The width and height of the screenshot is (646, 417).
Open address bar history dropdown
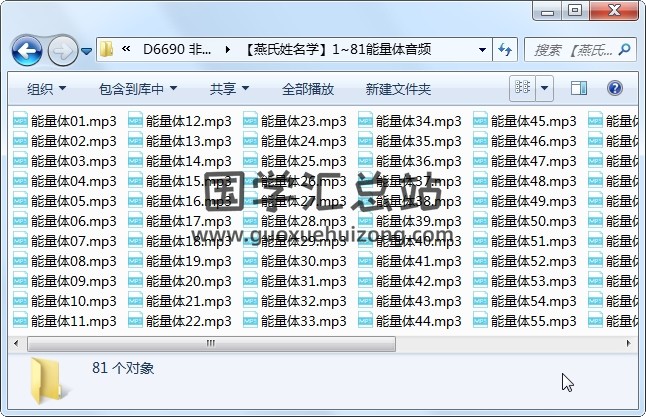click(x=482, y=50)
